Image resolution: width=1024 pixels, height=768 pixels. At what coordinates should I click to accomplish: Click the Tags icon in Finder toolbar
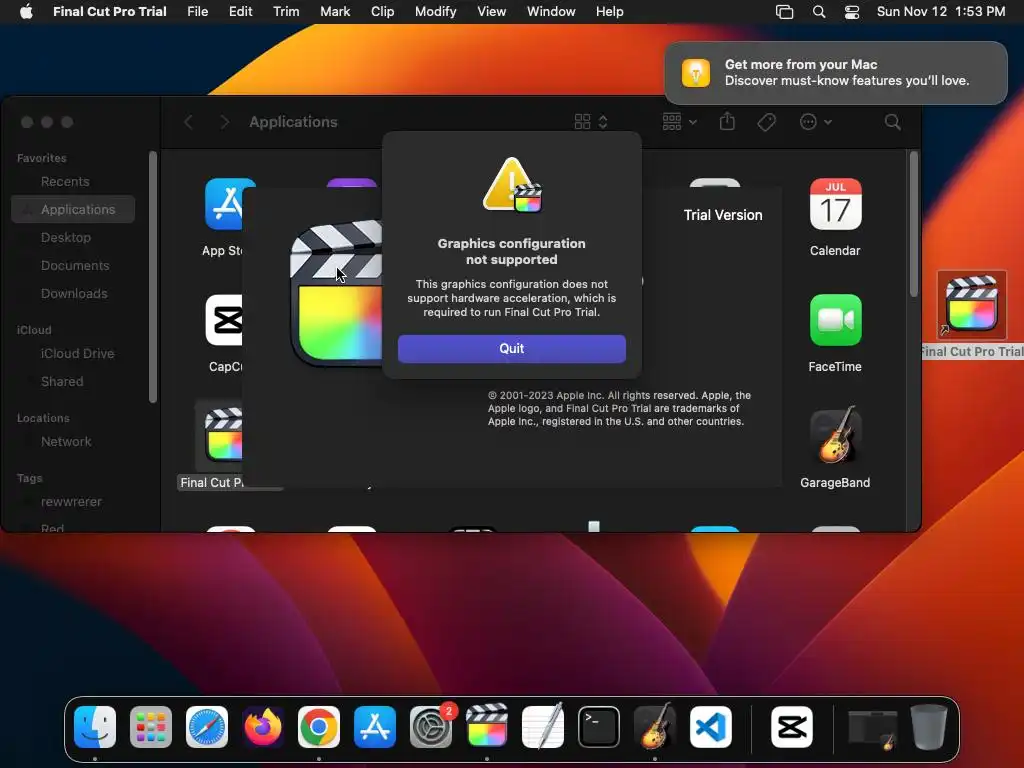click(x=766, y=122)
